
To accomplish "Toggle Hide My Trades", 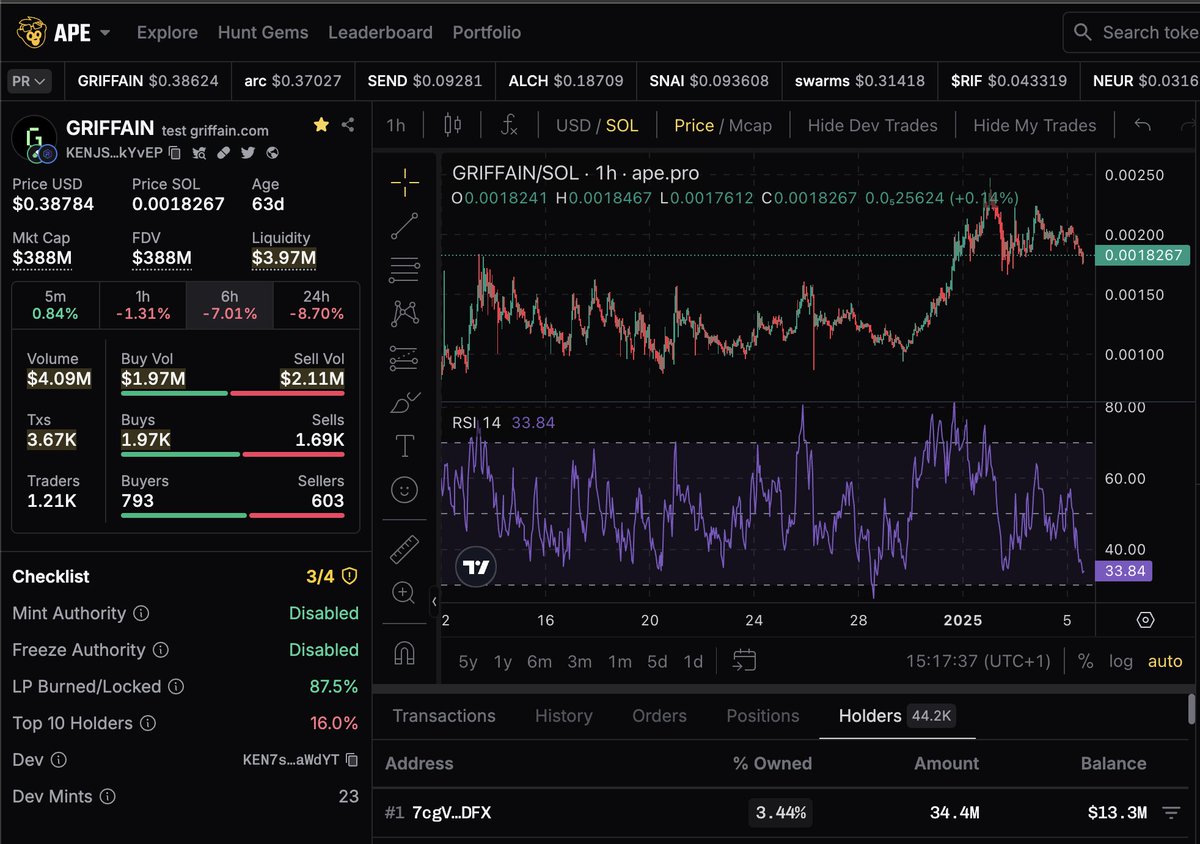I will [x=1034, y=125].
